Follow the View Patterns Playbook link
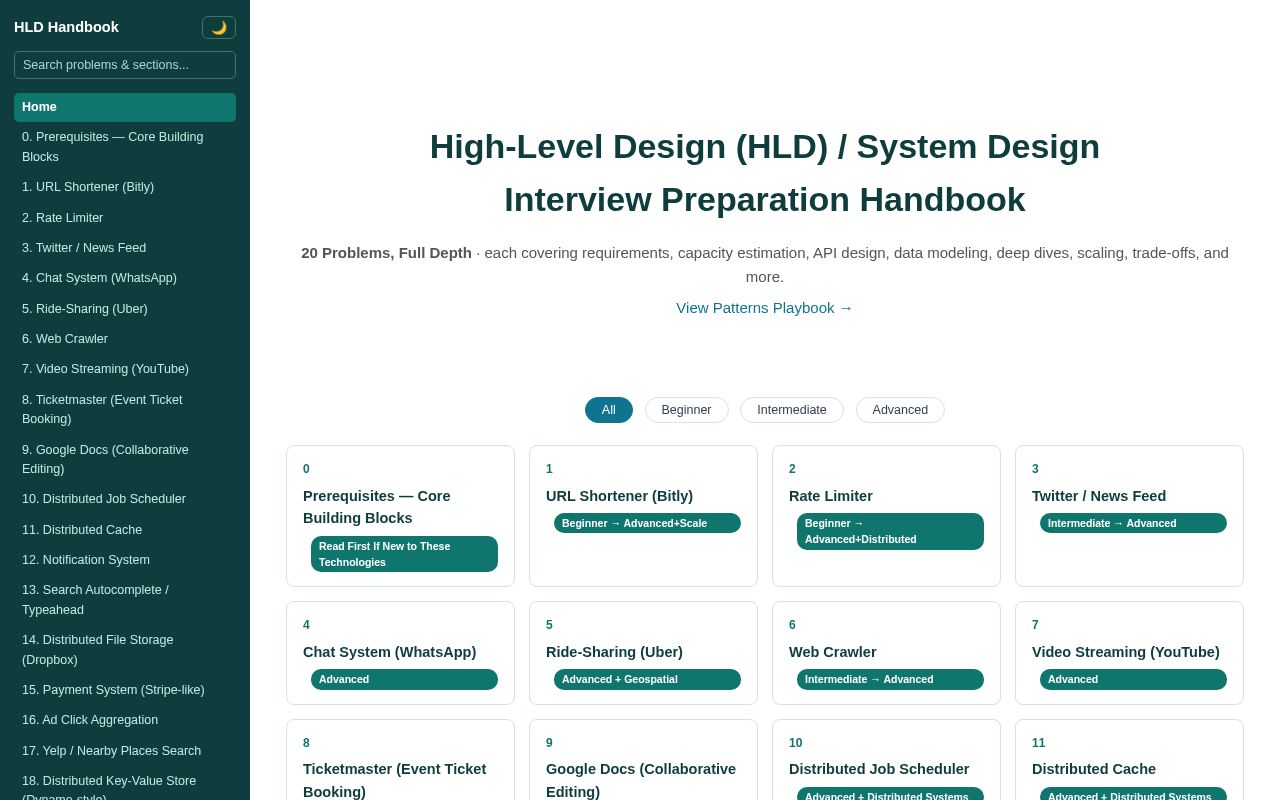This screenshot has width=1280, height=800. pos(765,308)
